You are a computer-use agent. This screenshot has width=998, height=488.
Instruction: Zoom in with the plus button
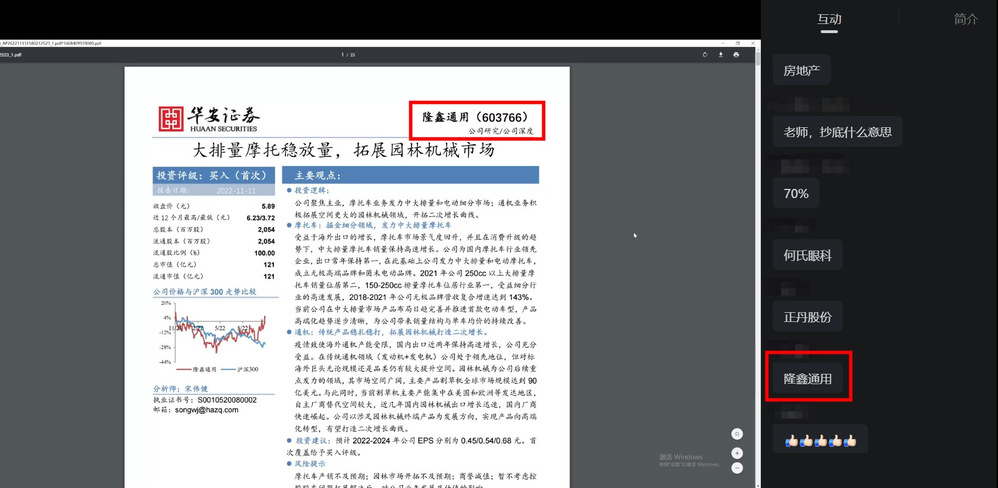pyautogui.click(x=737, y=453)
